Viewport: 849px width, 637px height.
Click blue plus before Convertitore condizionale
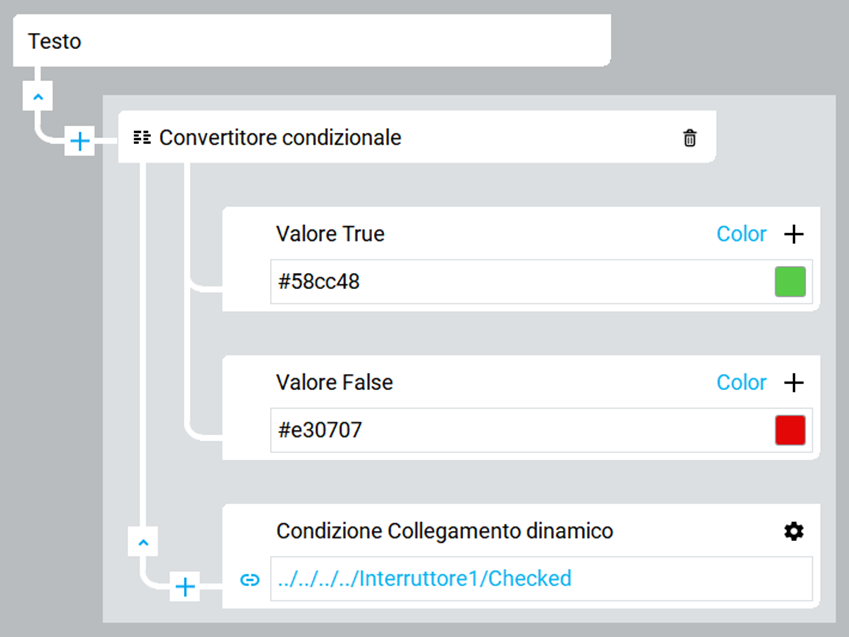[80, 141]
